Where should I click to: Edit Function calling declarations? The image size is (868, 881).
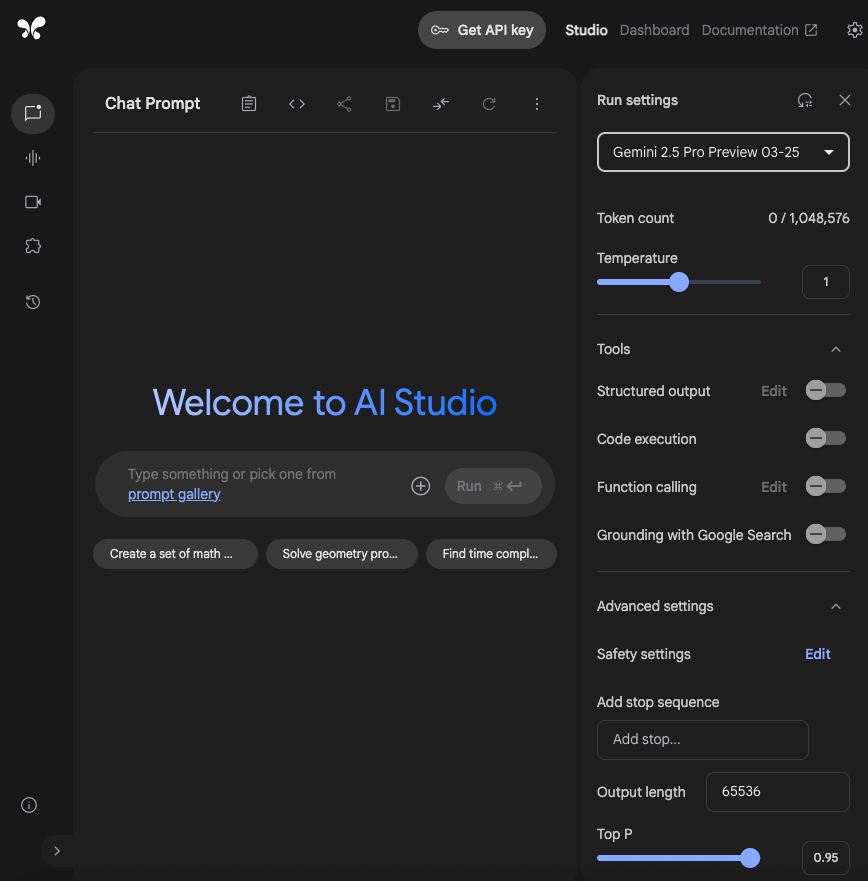[x=774, y=487]
